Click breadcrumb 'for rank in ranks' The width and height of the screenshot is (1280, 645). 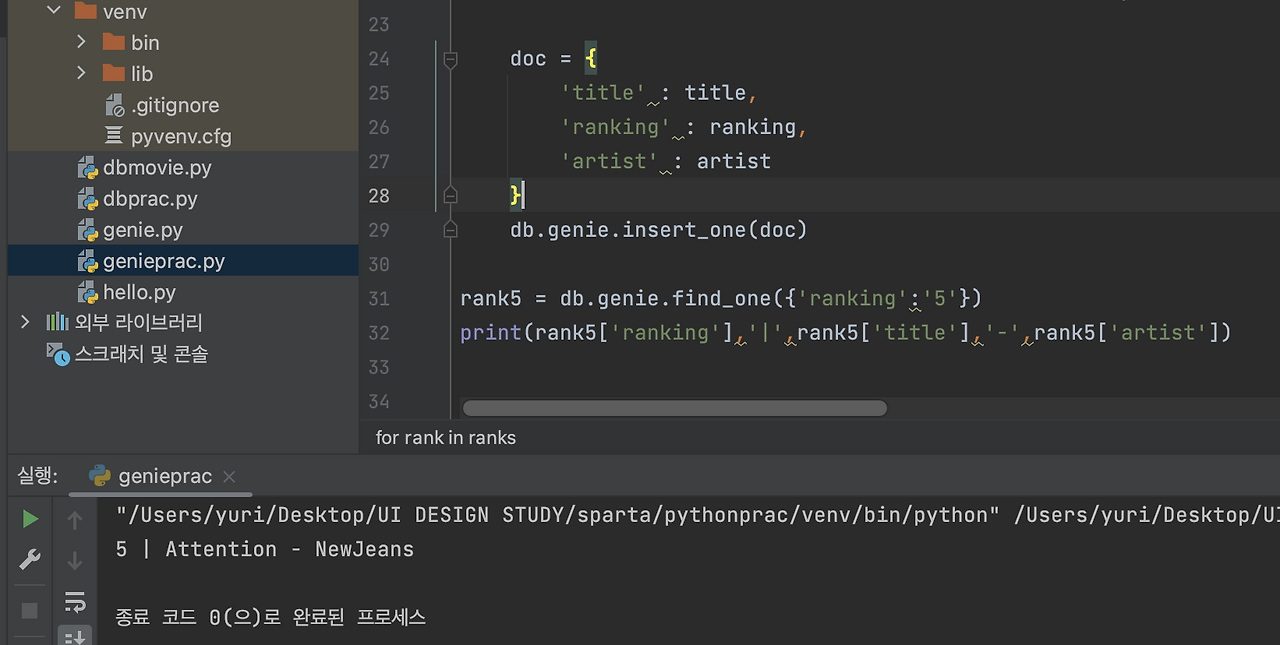point(446,437)
